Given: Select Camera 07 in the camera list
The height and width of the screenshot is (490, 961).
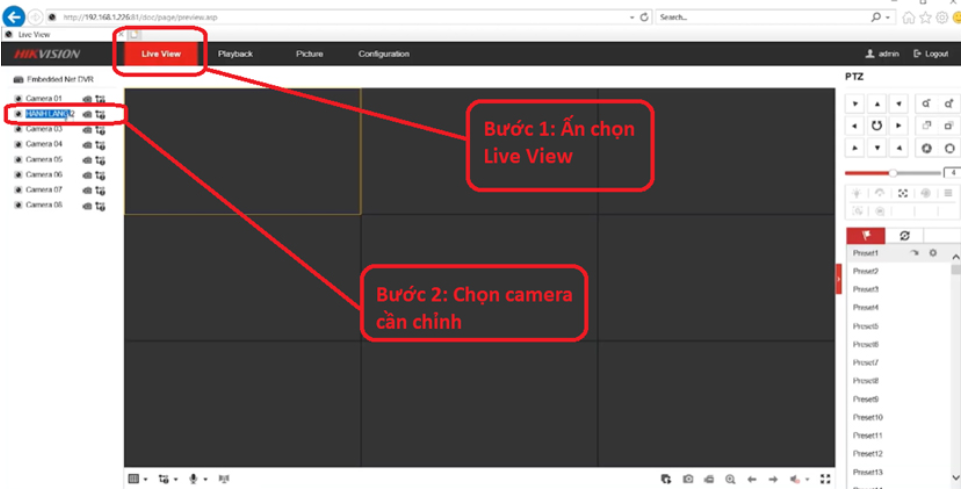Looking at the screenshot, I should click(44, 190).
